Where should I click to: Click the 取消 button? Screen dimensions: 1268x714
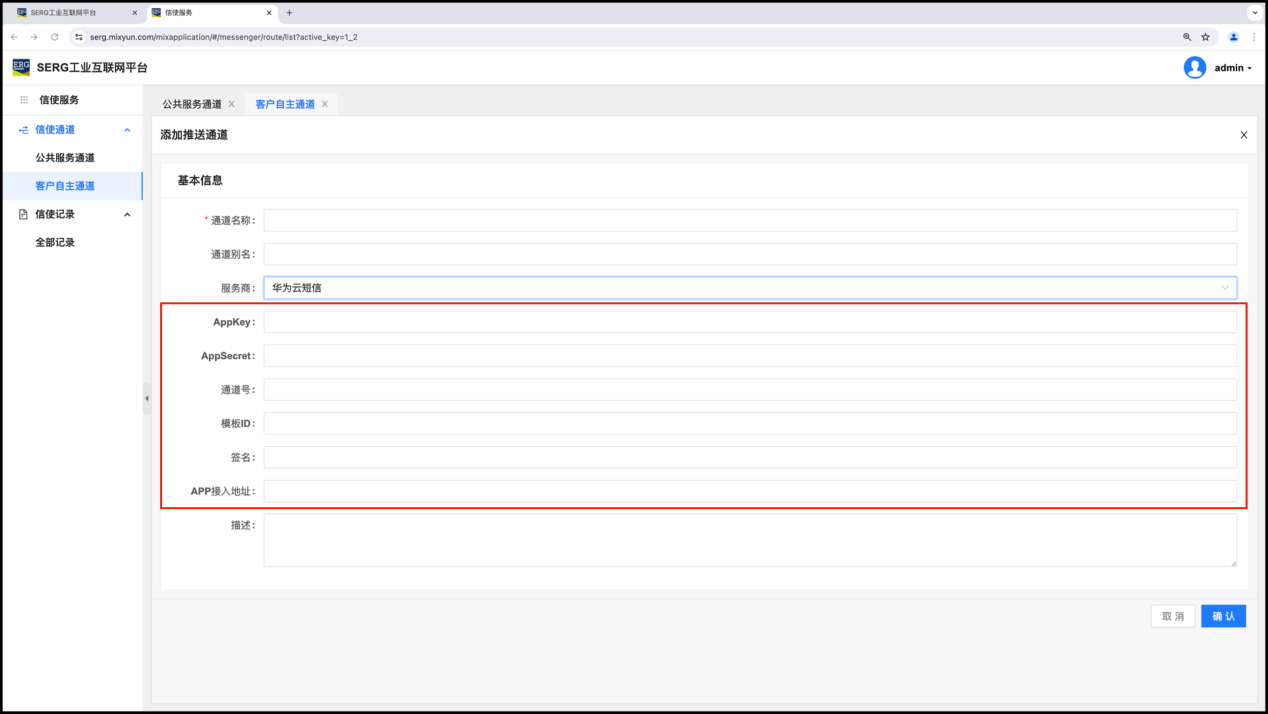(1173, 616)
